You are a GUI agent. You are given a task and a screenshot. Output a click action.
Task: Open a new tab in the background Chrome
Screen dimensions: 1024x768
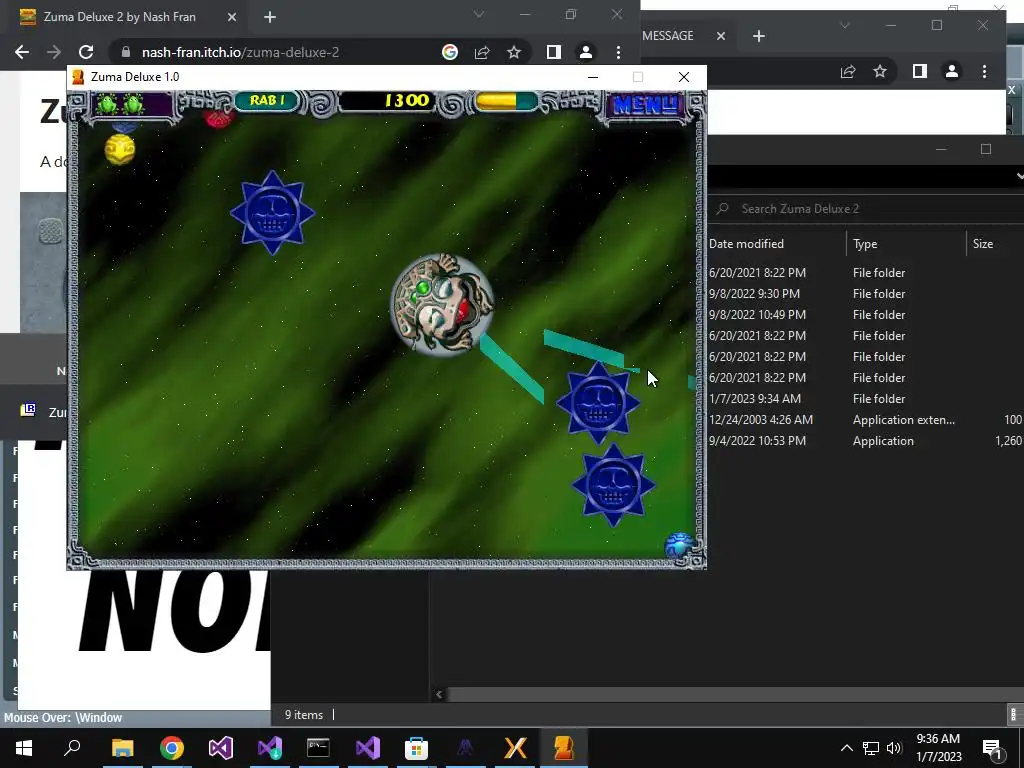[759, 36]
